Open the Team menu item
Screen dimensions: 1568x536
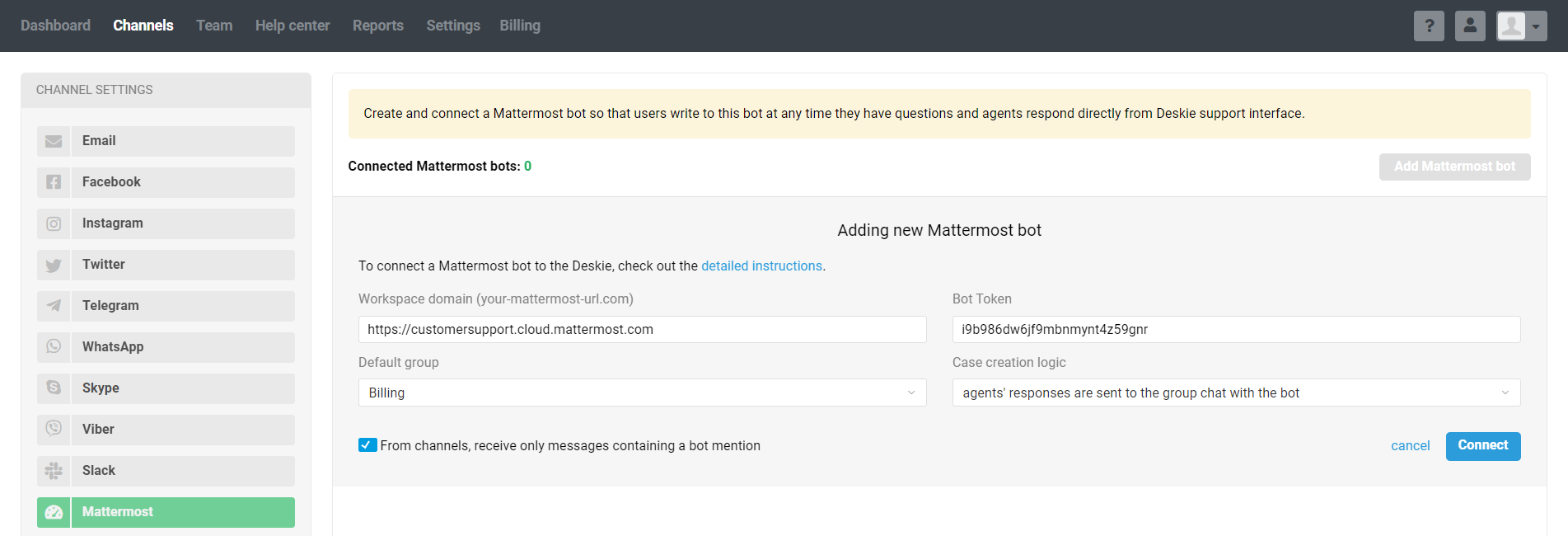coord(214,26)
